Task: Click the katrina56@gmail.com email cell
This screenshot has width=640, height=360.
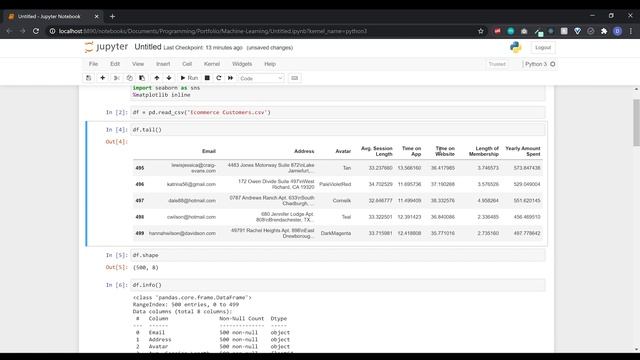Action: click(x=191, y=184)
